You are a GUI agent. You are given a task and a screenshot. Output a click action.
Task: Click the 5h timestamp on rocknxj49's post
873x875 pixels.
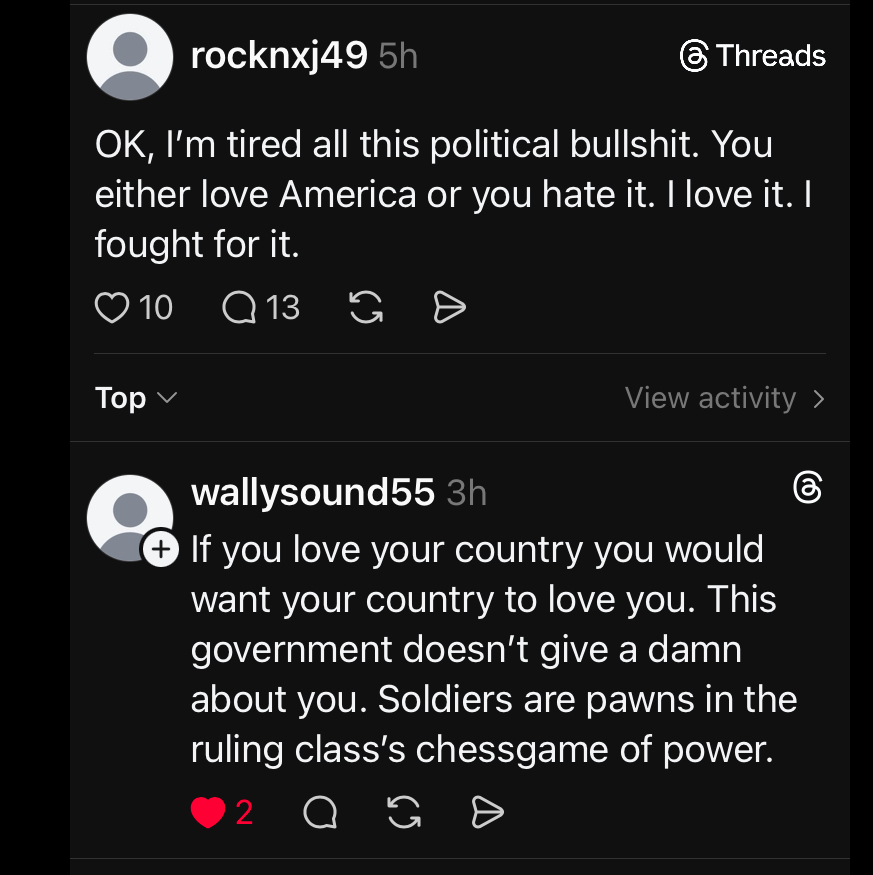pyautogui.click(x=398, y=56)
